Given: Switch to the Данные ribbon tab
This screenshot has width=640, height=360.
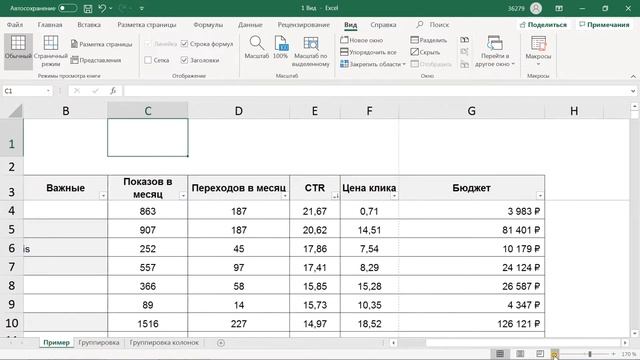Looking at the screenshot, I should [x=250, y=24].
